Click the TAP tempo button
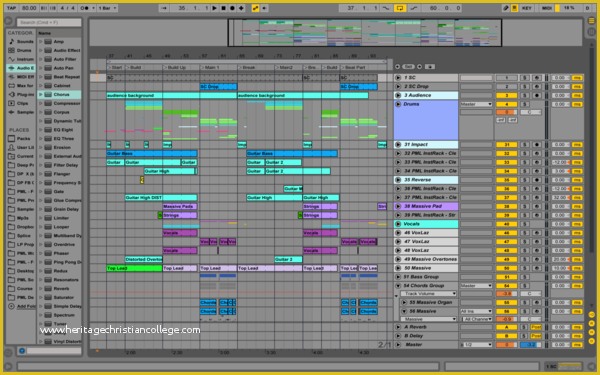Viewport: 600px width, 375px height. (x=11, y=8)
